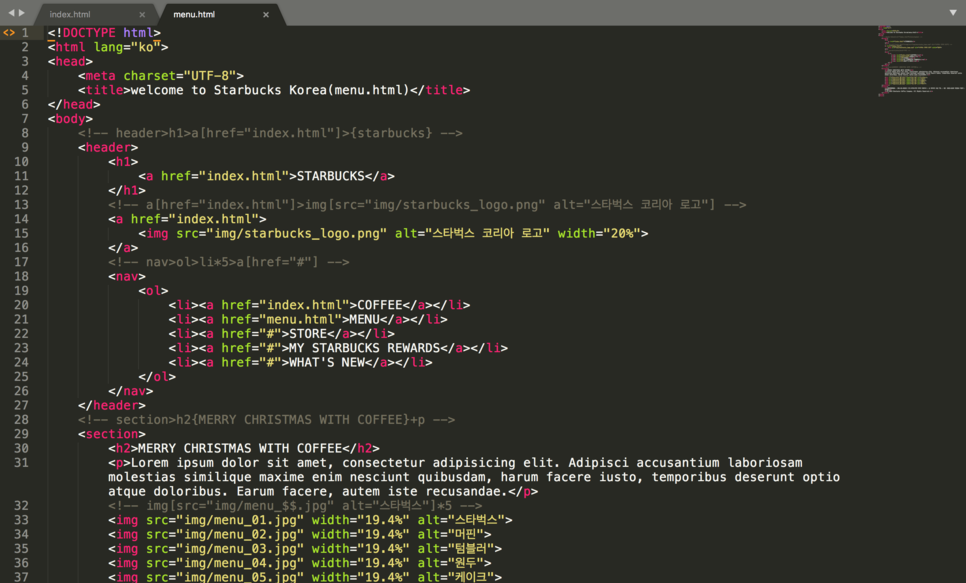Click the opening <body> tag
The image size is (966, 583).
[x=70, y=118]
